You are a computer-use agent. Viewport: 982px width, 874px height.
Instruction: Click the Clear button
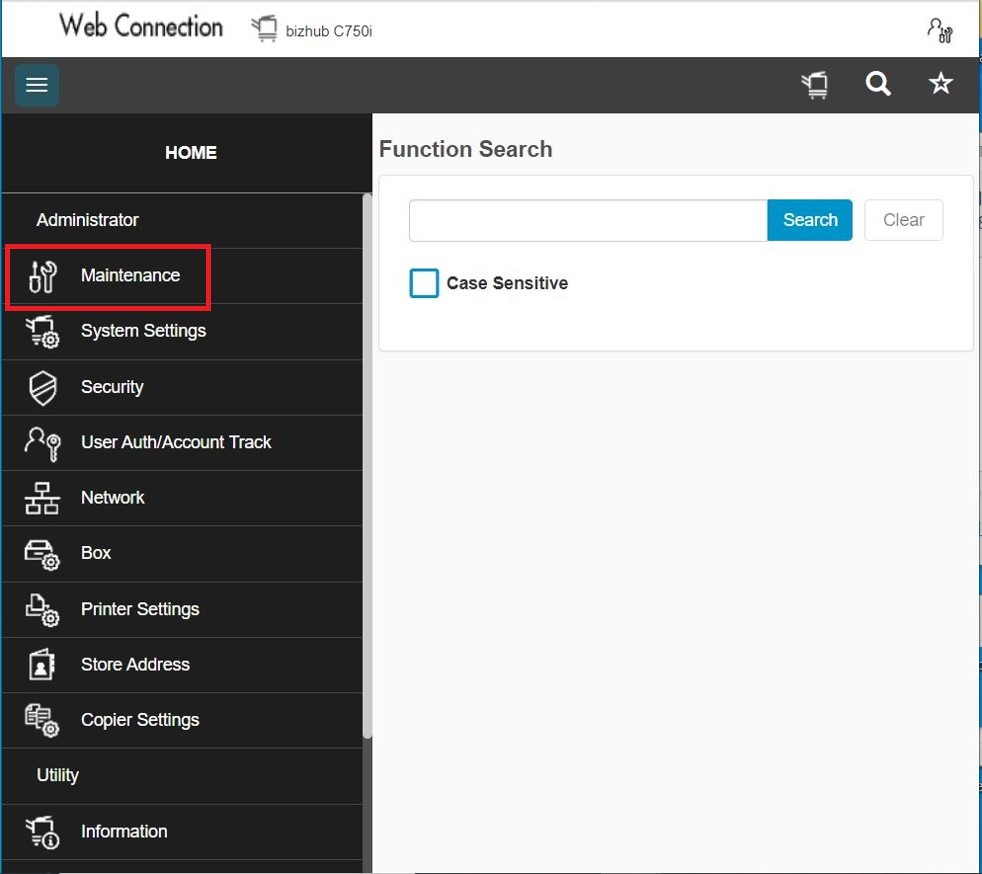903,220
